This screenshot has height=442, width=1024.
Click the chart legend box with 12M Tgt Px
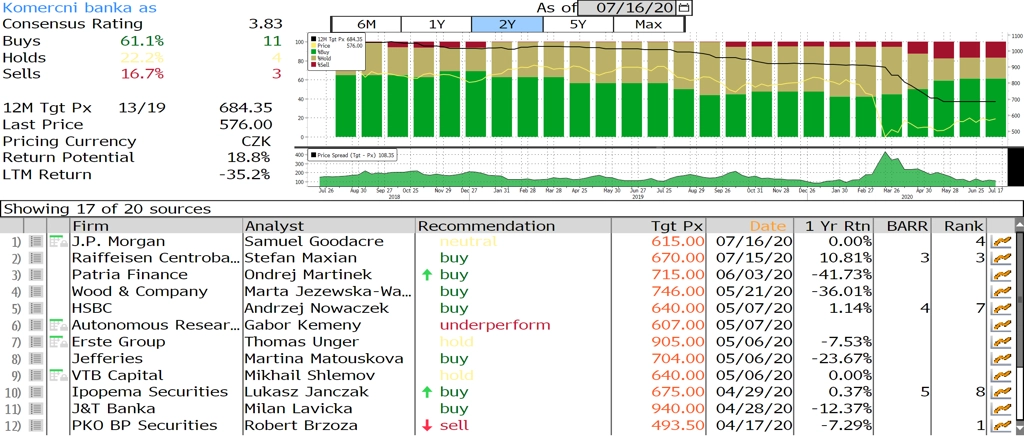pyautogui.click(x=337, y=52)
